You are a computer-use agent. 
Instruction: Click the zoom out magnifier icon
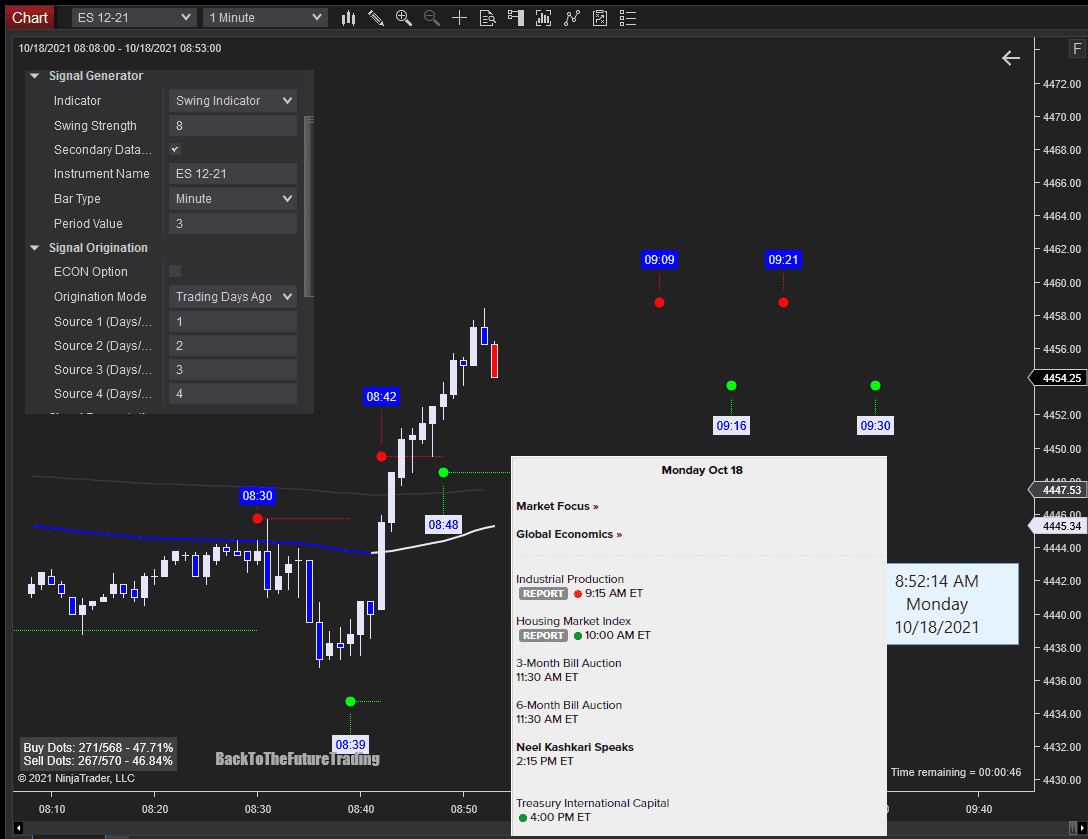tap(432, 18)
